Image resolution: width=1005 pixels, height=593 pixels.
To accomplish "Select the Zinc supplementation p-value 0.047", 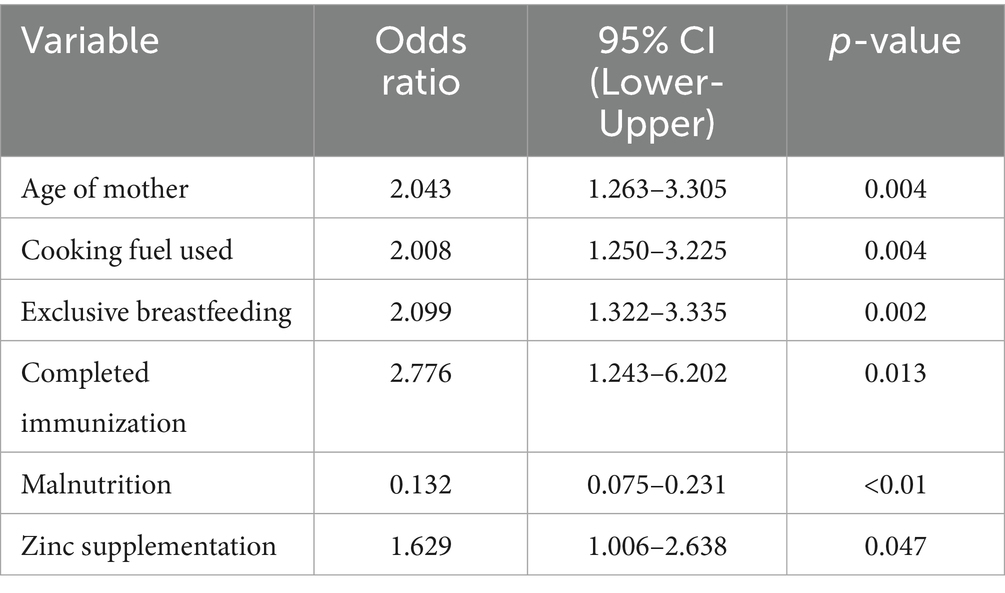I will tap(894, 546).
